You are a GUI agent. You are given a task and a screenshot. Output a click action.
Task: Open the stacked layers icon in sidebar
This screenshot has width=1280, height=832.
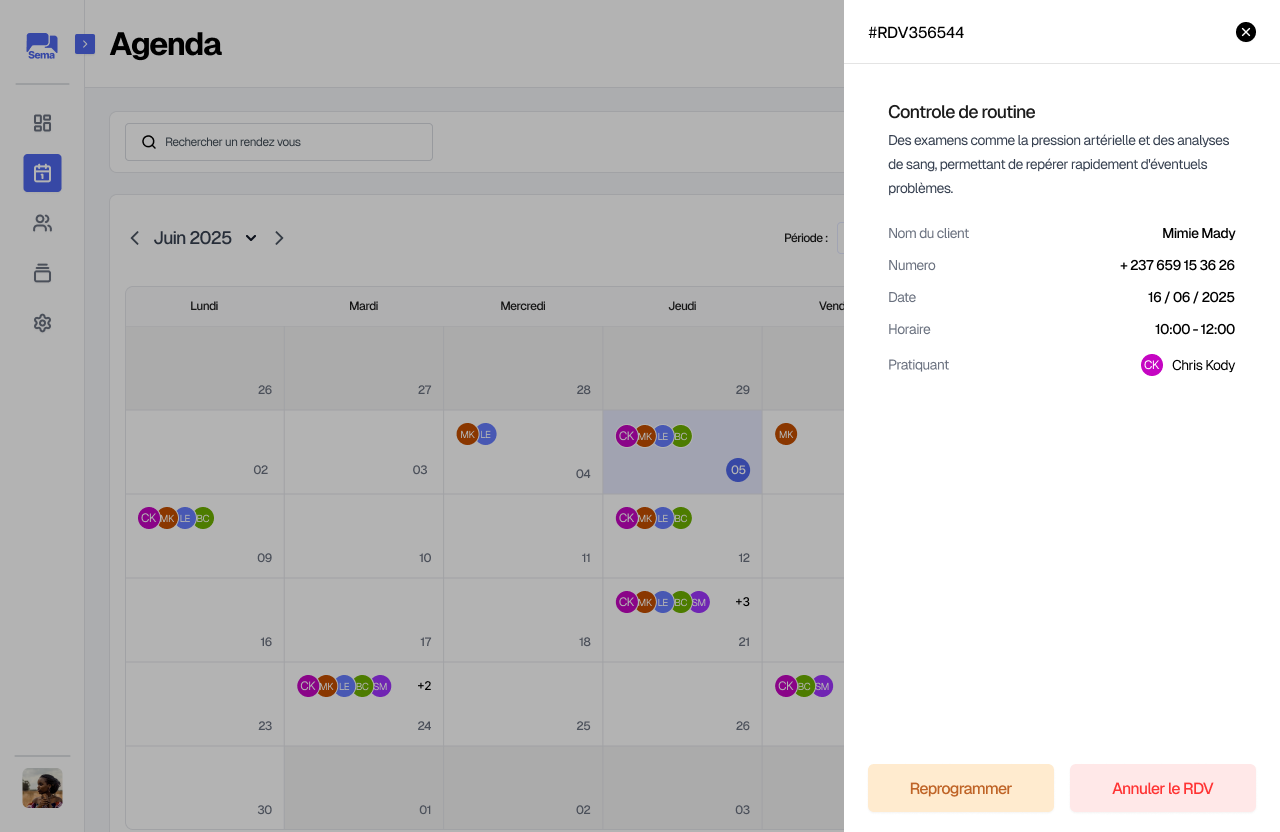pos(42,273)
